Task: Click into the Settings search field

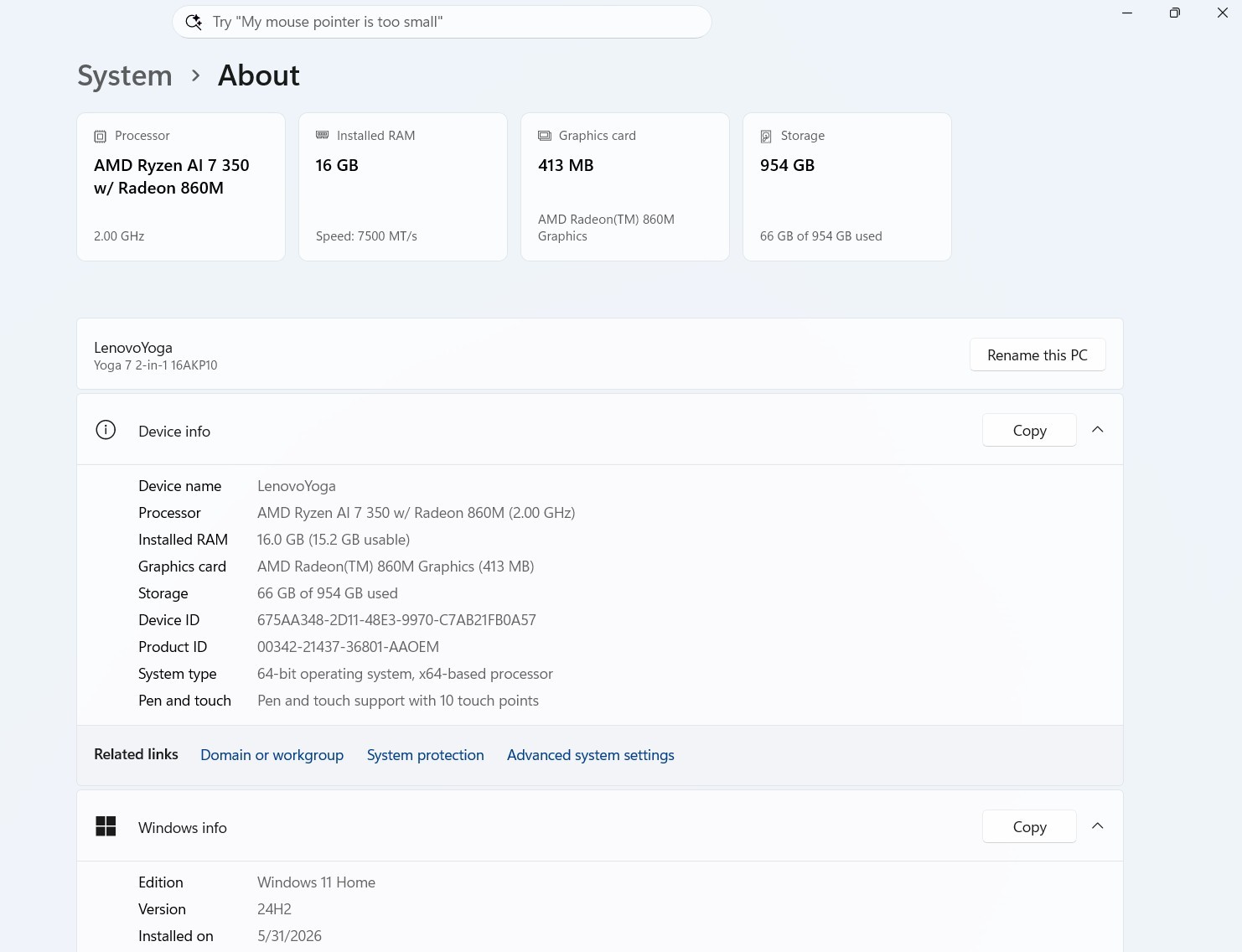Action: click(x=442, y=22)
